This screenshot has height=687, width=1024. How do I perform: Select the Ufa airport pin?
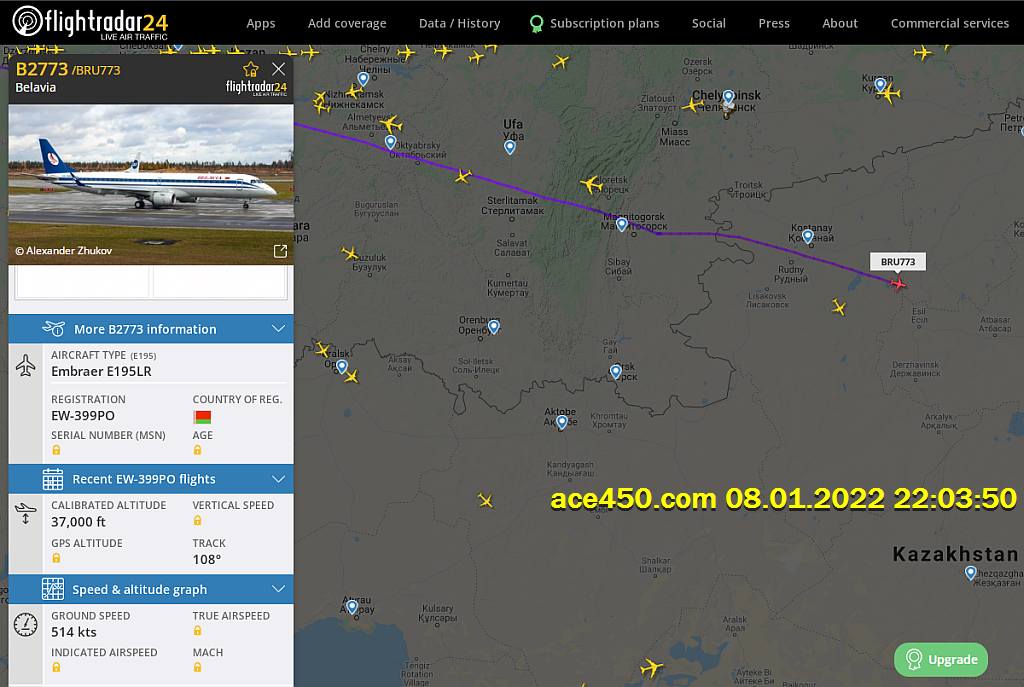[510, 147]
